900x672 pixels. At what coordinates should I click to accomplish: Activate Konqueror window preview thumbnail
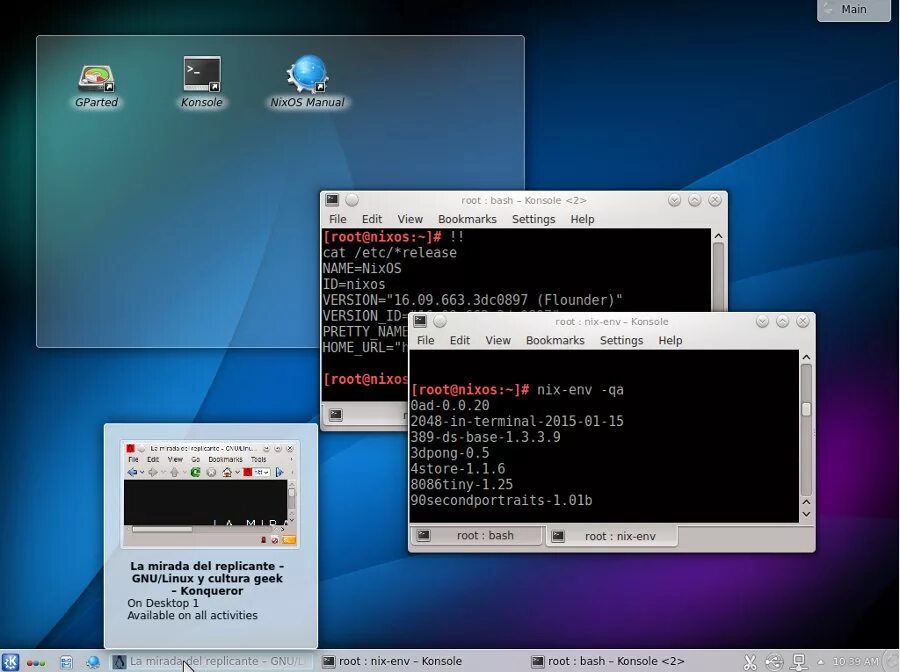pos(210,494)
